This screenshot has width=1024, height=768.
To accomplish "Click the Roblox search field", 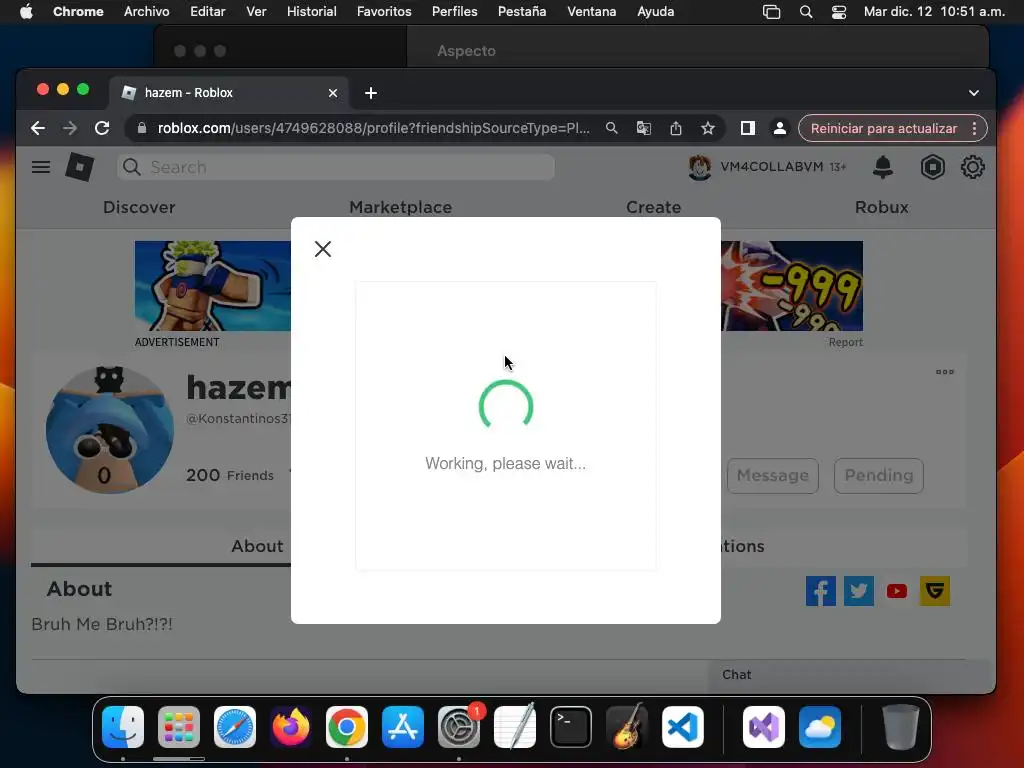I will (336, 167).
